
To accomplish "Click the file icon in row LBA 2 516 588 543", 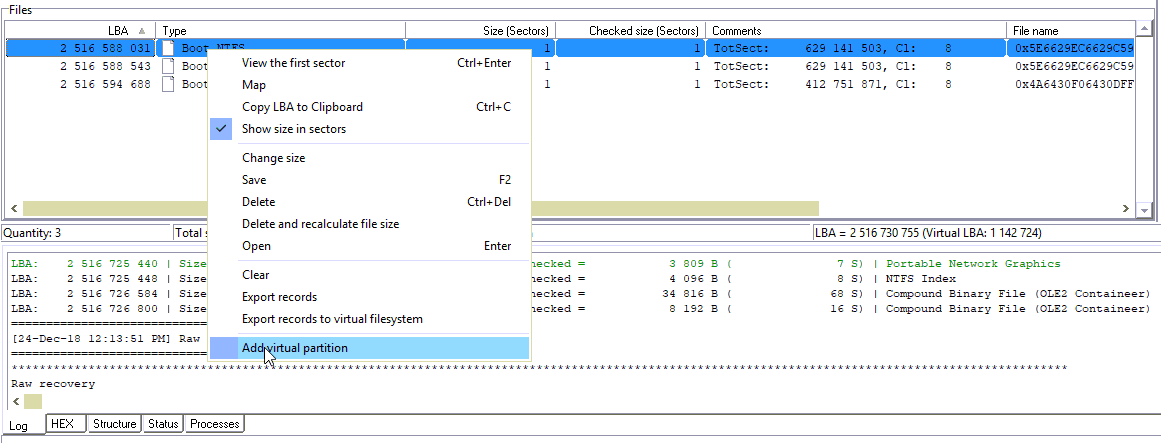I will click(x=169, y=66).
